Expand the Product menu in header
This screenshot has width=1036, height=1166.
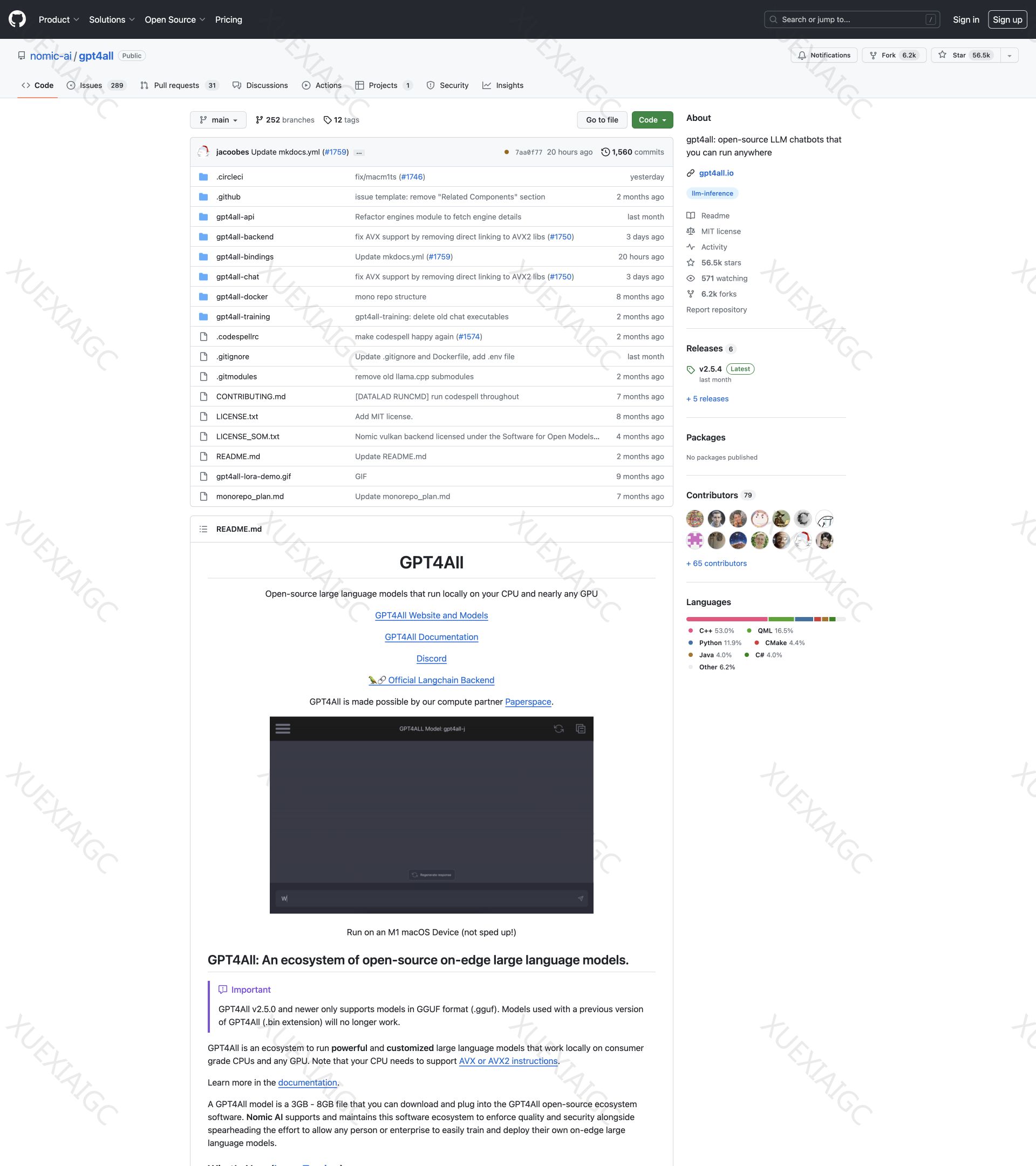59,19
